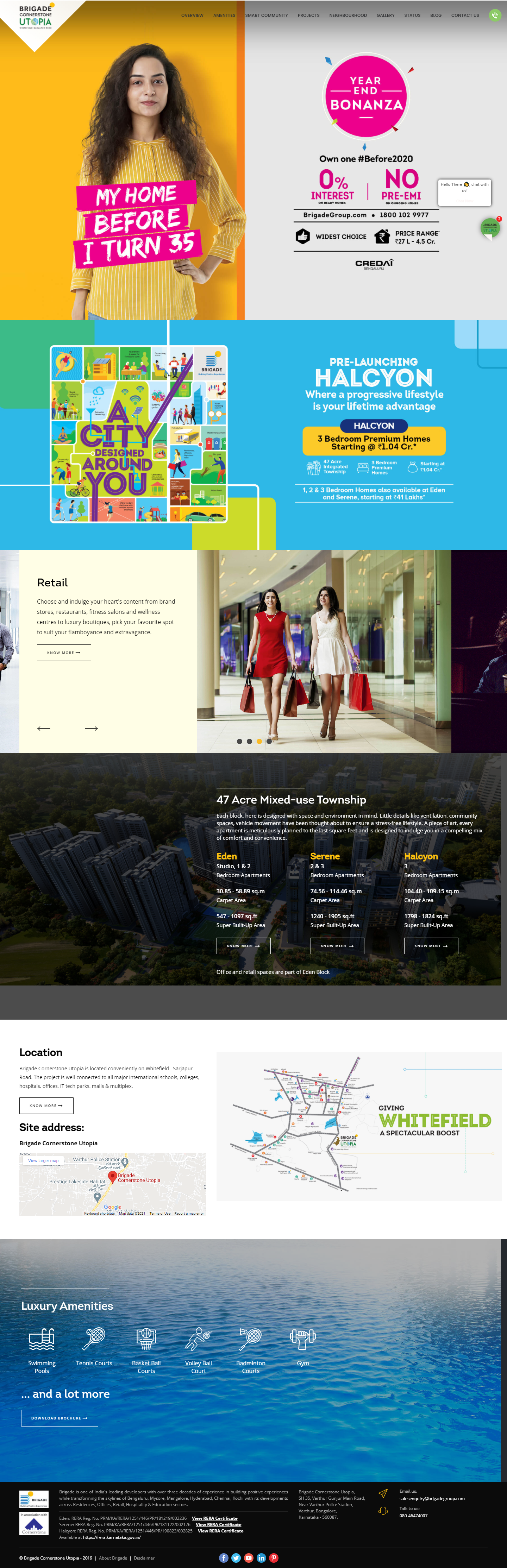Click the Brigade logo in footer

[34, 1499]
